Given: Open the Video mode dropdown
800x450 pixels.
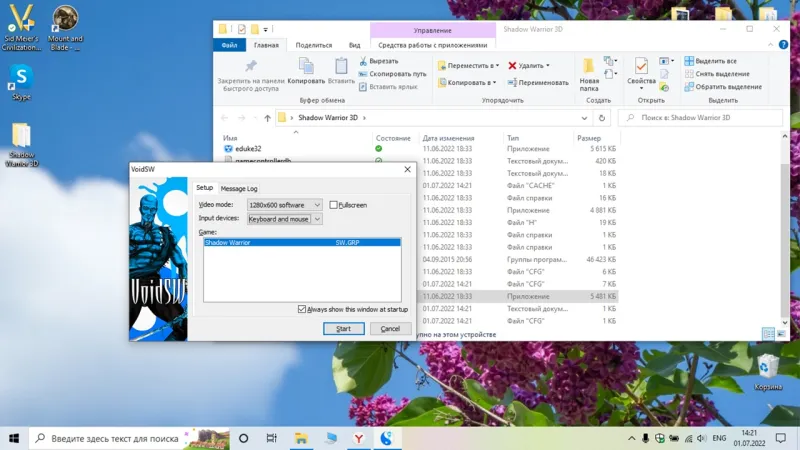Looking at the screenshot, I should coord(284,205).
